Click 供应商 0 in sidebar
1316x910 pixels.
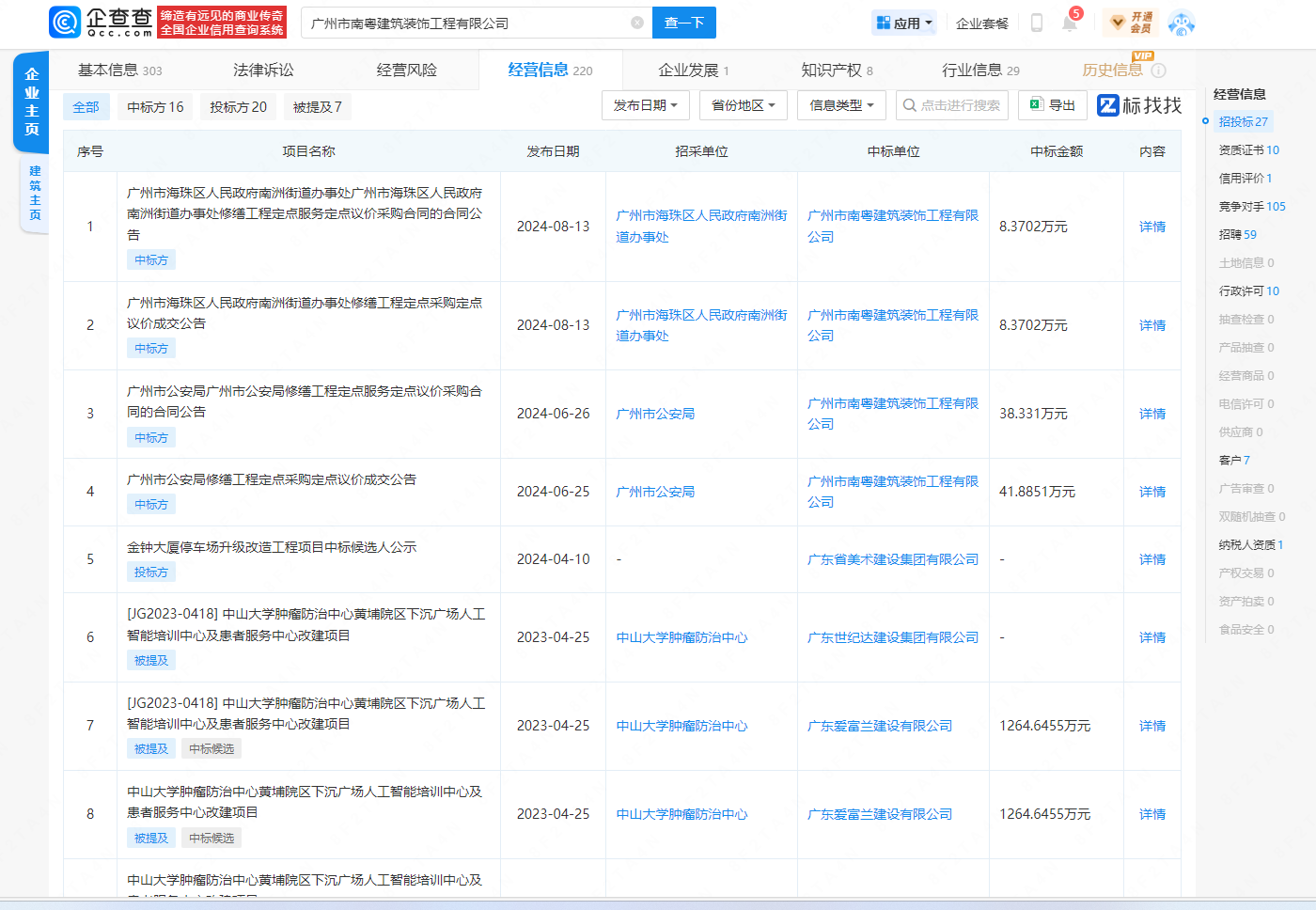coord(1241,432)
